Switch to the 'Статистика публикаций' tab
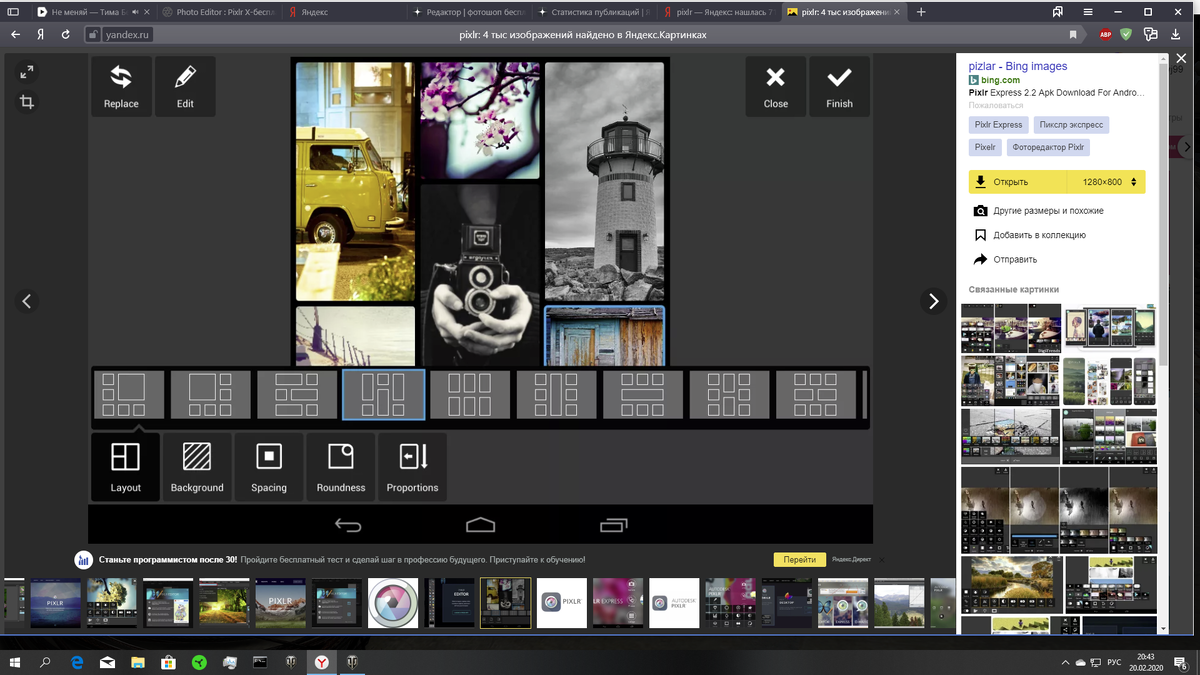 click(593, 12)
